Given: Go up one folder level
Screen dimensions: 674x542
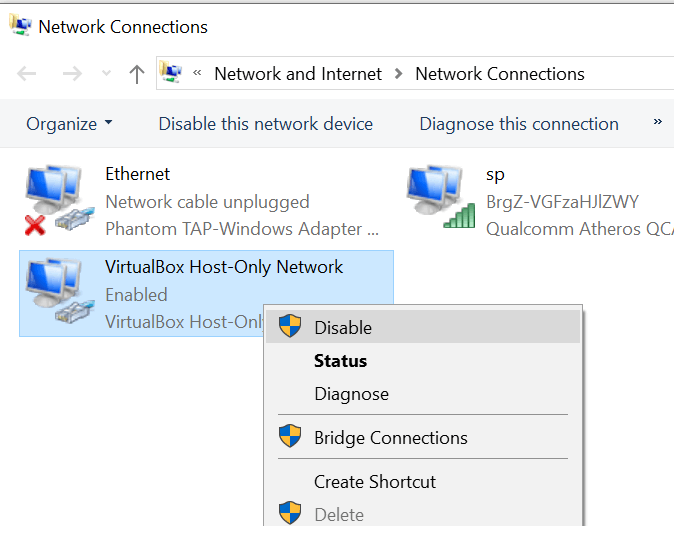Looking at the screenshot, I should coord(137,74).
